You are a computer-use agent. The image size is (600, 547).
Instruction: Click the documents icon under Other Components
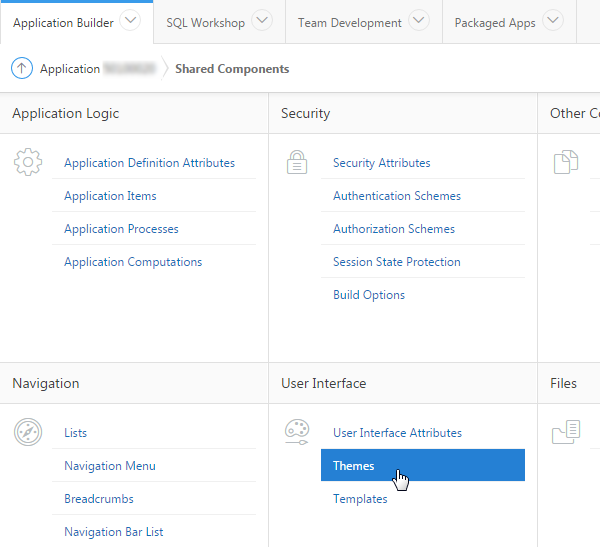coord(566,161)
